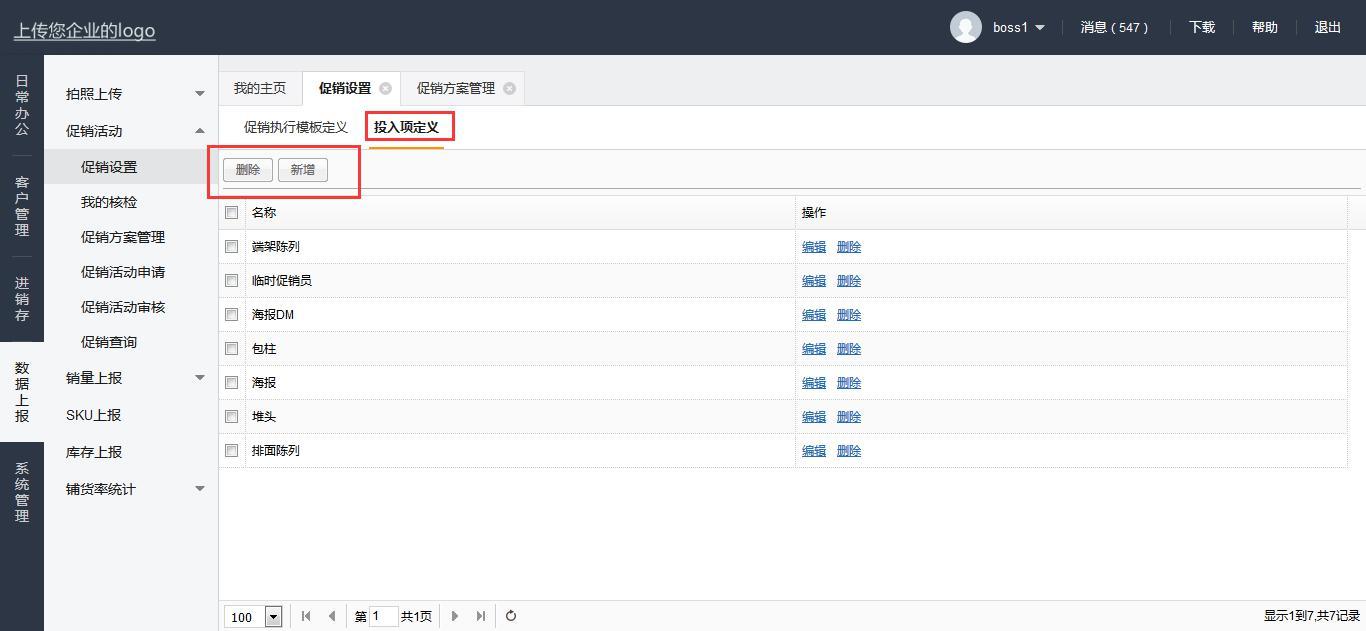Switch to 促销执行模板定义 sub-tab
Image resolution: width=1366 pixels, height=631 pixels.
tap(295, 127)
